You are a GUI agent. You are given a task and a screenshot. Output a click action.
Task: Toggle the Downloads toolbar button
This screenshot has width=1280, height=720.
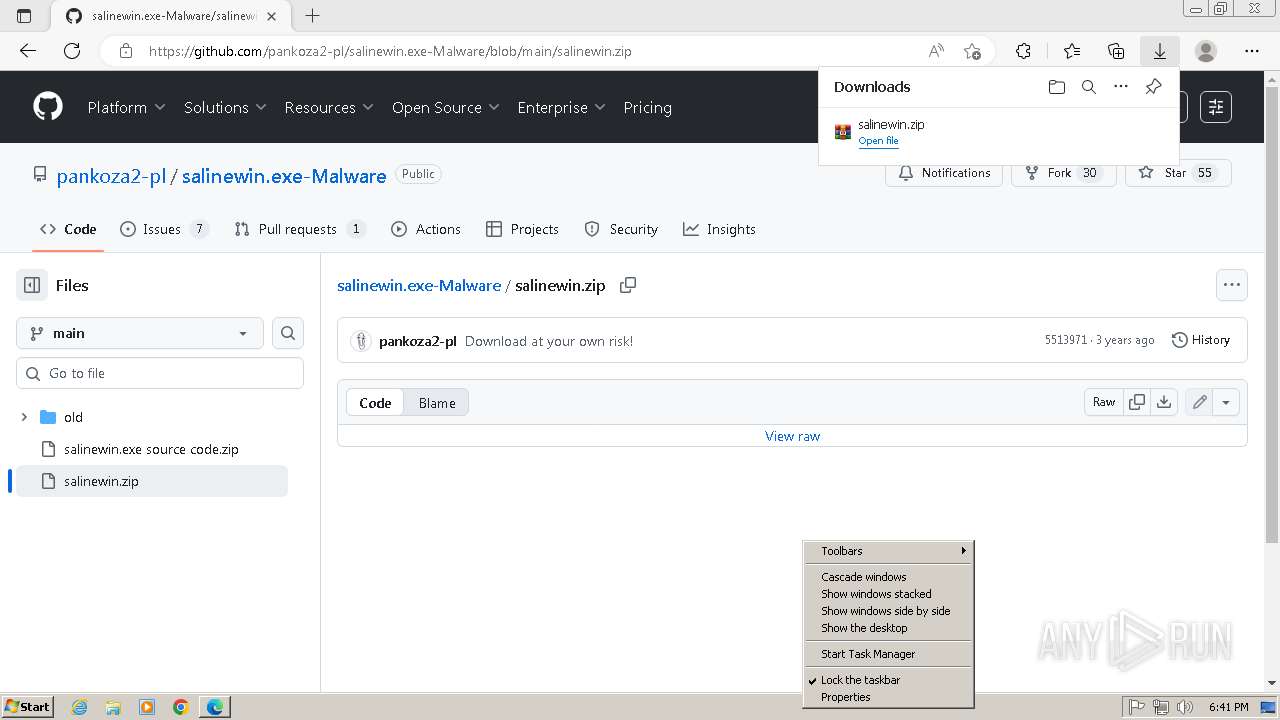tap(1160, 51)
